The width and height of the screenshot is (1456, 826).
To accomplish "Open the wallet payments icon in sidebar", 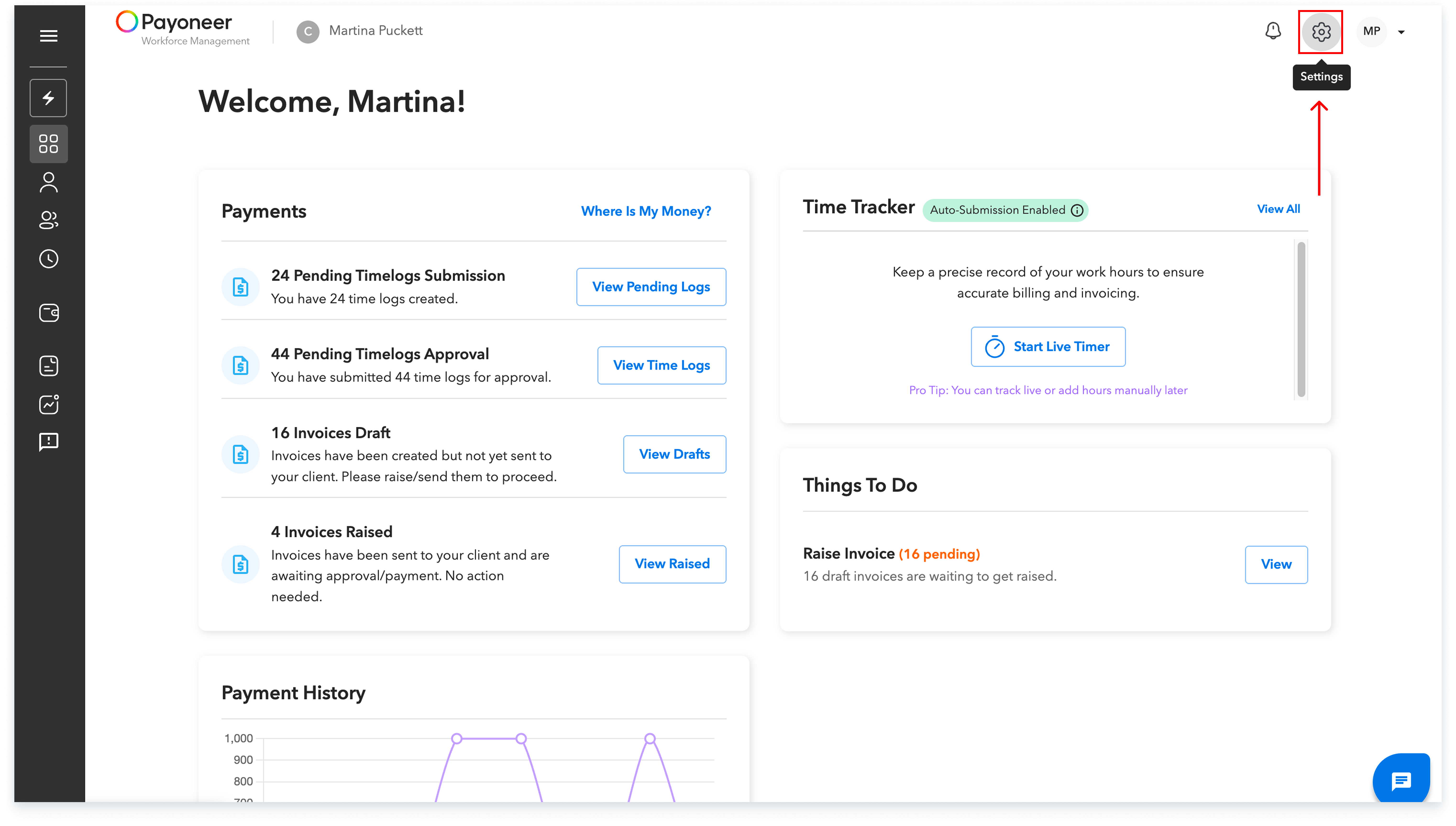I will click(x=48, y=313).
